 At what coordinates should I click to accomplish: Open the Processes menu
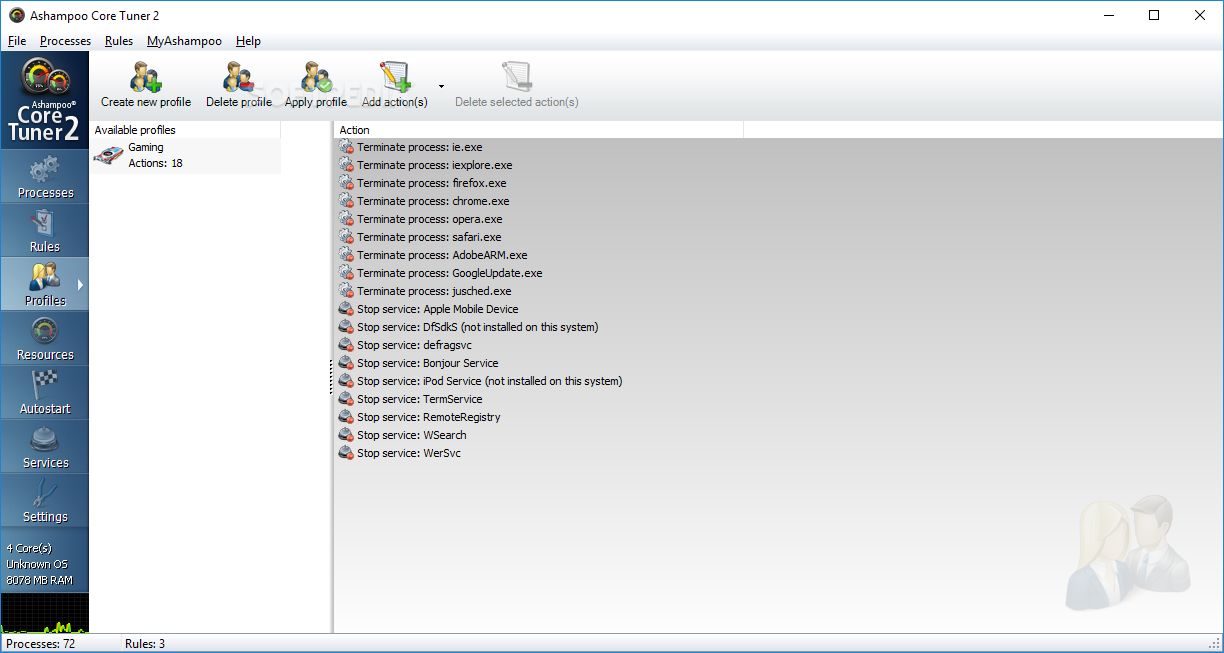coord(65,41)
